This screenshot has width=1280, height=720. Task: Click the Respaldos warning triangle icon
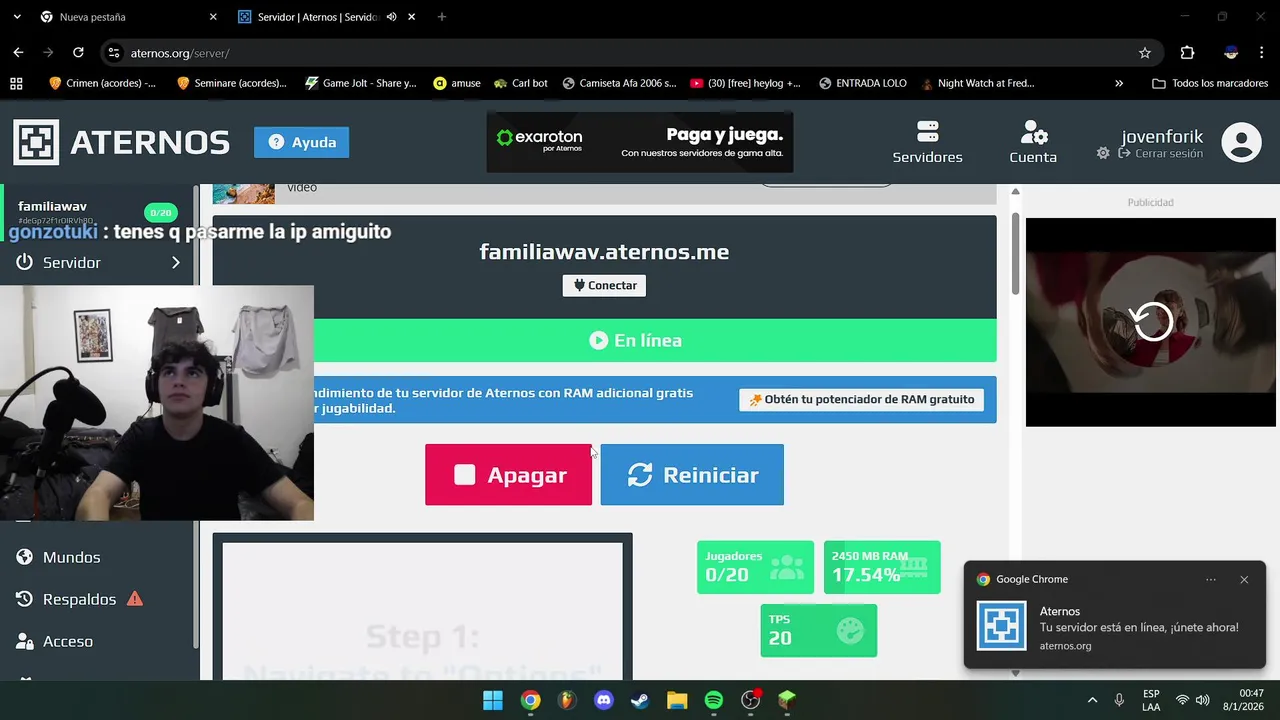(x=135, y=599)
